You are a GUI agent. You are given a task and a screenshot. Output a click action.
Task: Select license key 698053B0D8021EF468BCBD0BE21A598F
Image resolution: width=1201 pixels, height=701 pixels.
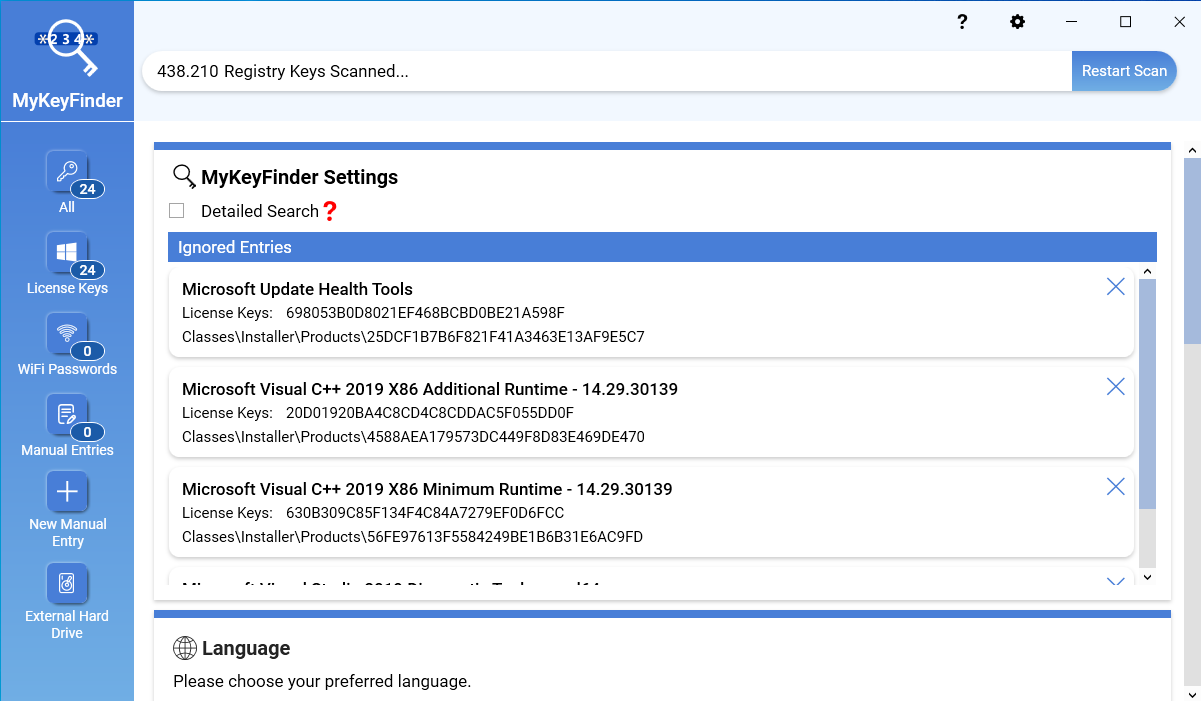tap(425, 313)
